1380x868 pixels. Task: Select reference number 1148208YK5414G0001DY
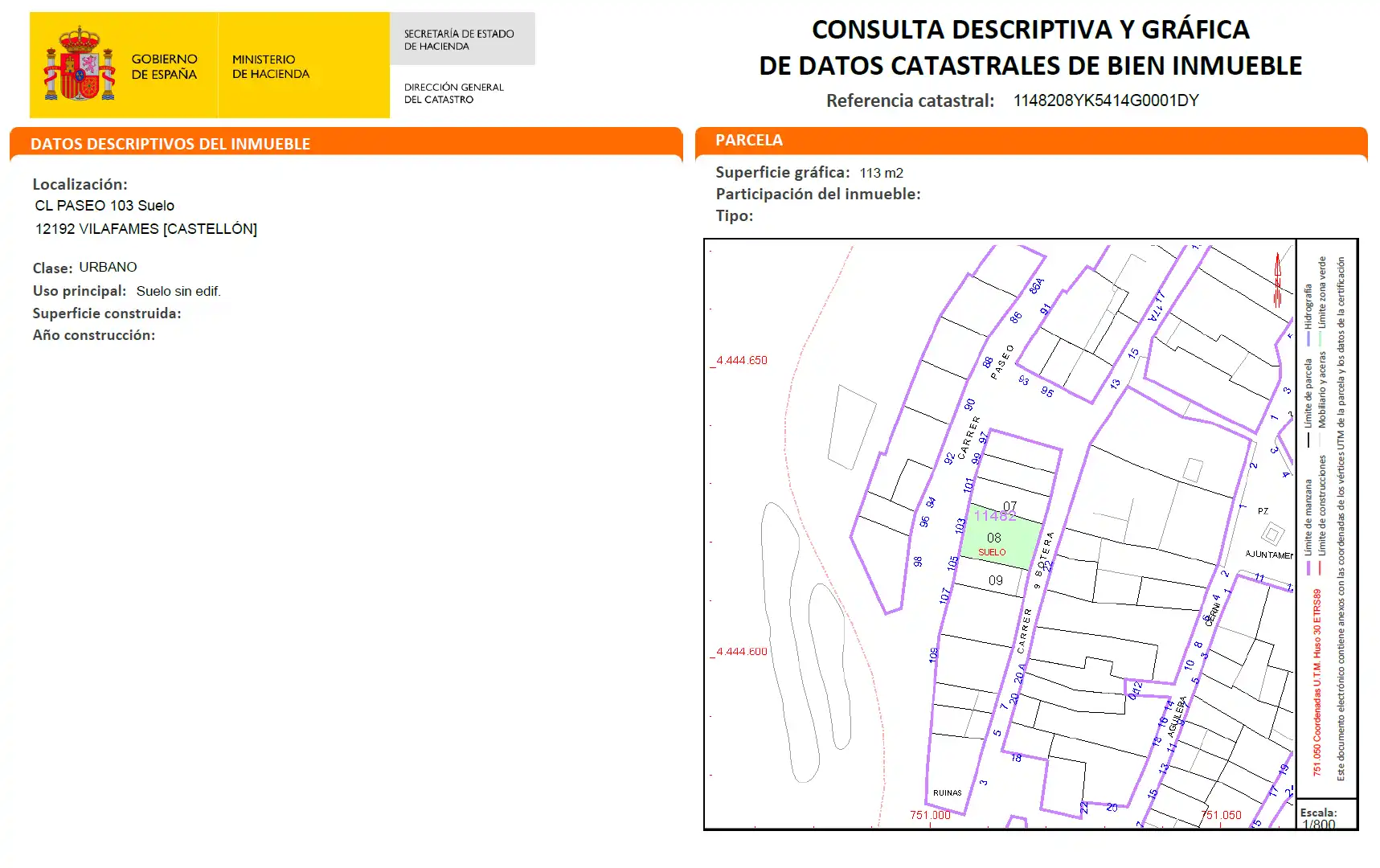pyautogui.click(x=1106, y=100)
